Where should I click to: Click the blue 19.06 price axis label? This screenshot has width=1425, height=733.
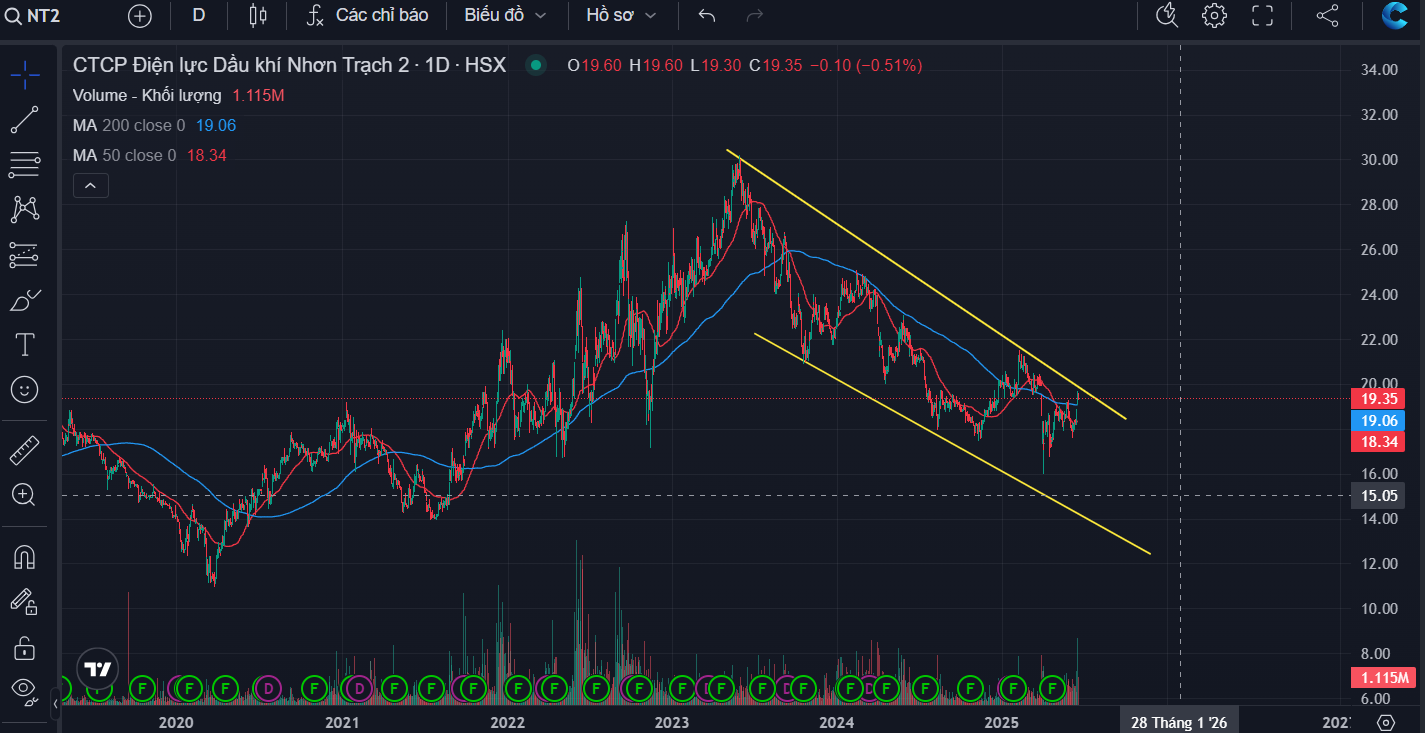pyautogui.click(x=1378, y=421)
